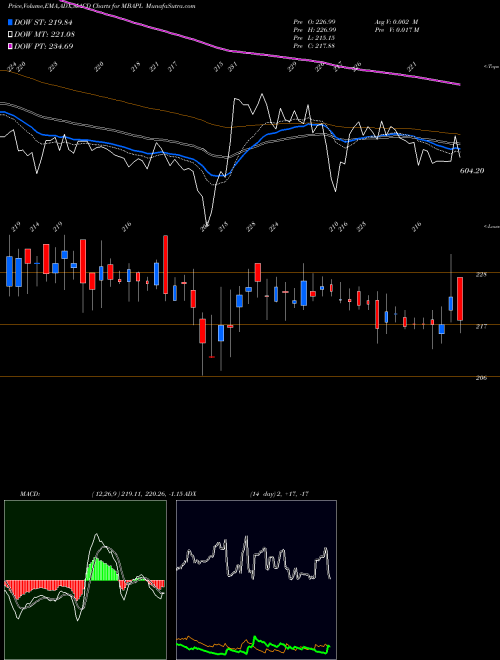This screenshot has height=660, width=500.
Task: Click the 'Pre V: 0.017 M' value
Action: [397, 29]
